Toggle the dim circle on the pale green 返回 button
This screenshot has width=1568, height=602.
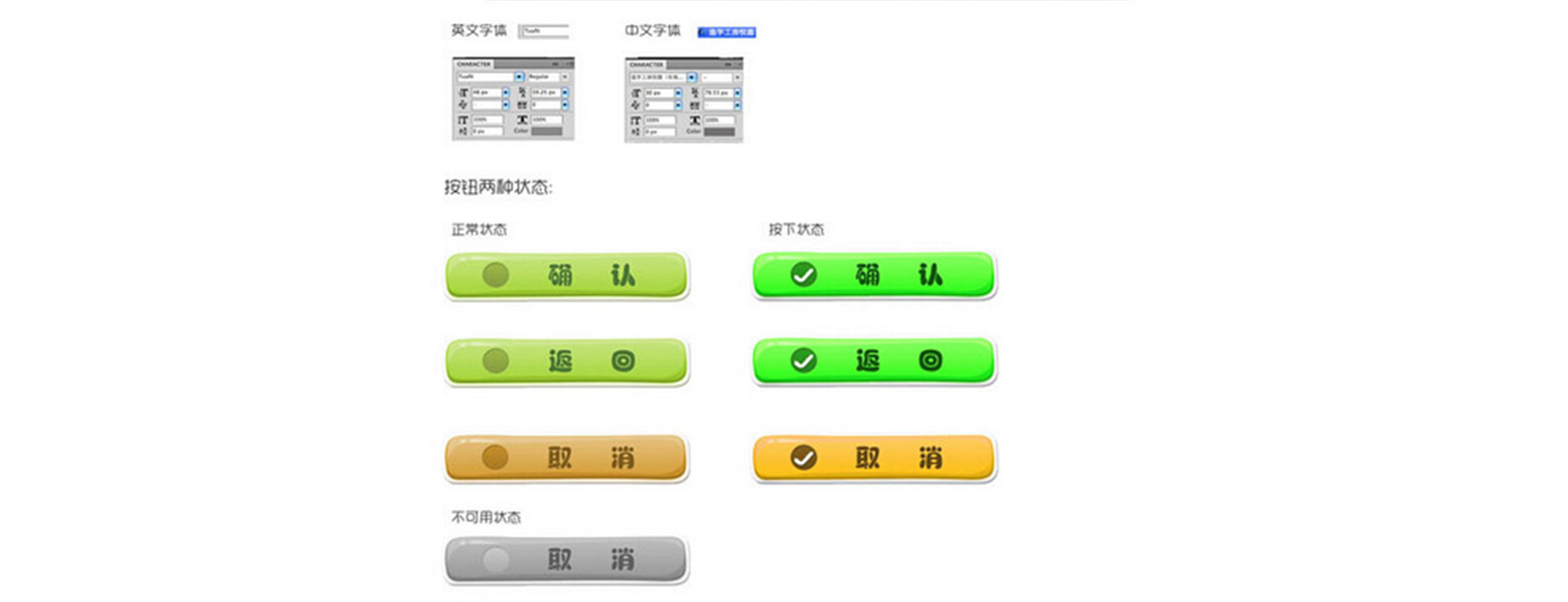pos(496,360)
